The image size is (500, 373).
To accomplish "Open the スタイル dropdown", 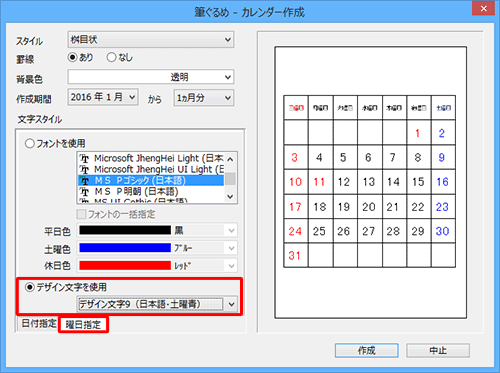I will point(151,40).
